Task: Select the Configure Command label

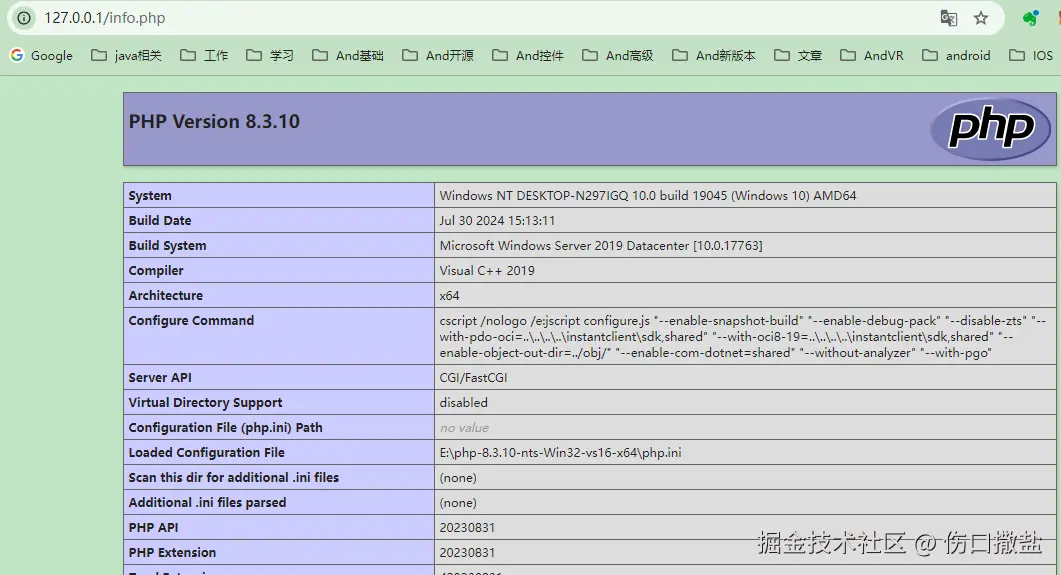Action: (x=191, y=321)
